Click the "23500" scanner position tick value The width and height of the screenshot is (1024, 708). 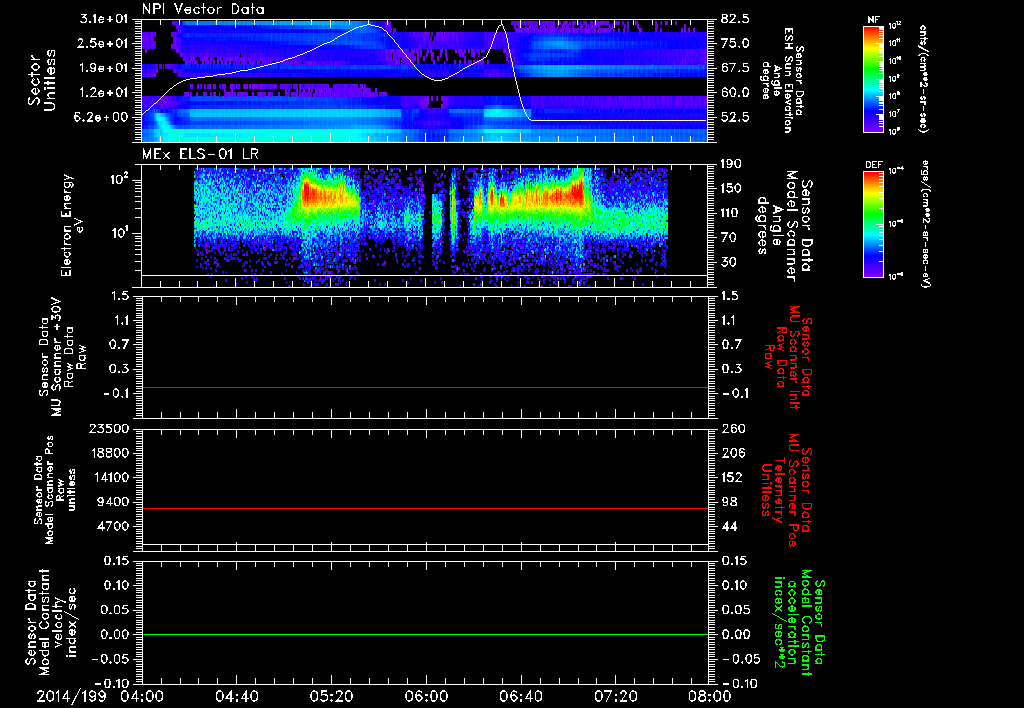110,428
